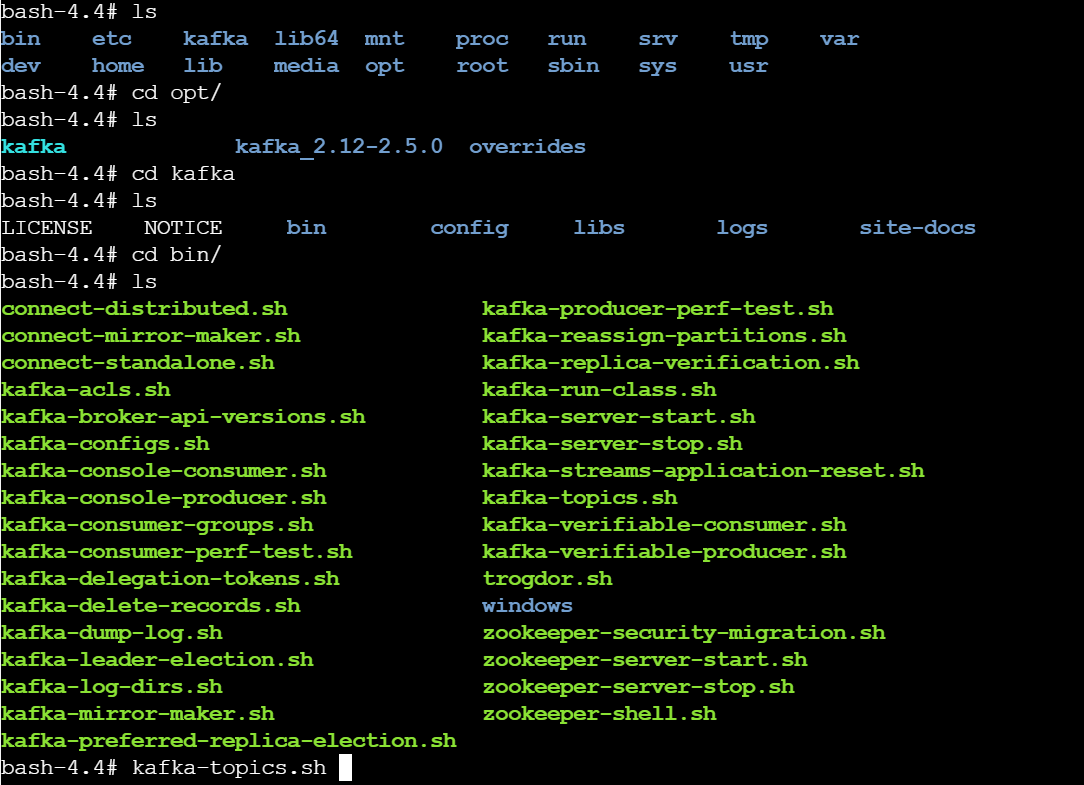Viewport: 1084px width, 785px height.
Task: Select kafka-consumer-perf-test.sh entry
Action: tap(177, 551)
